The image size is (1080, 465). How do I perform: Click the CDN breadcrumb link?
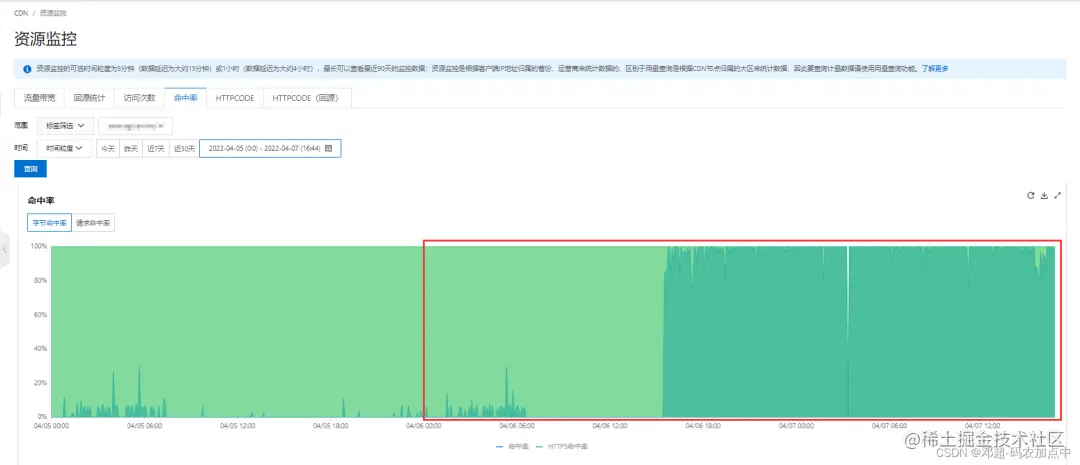point(21,13)
